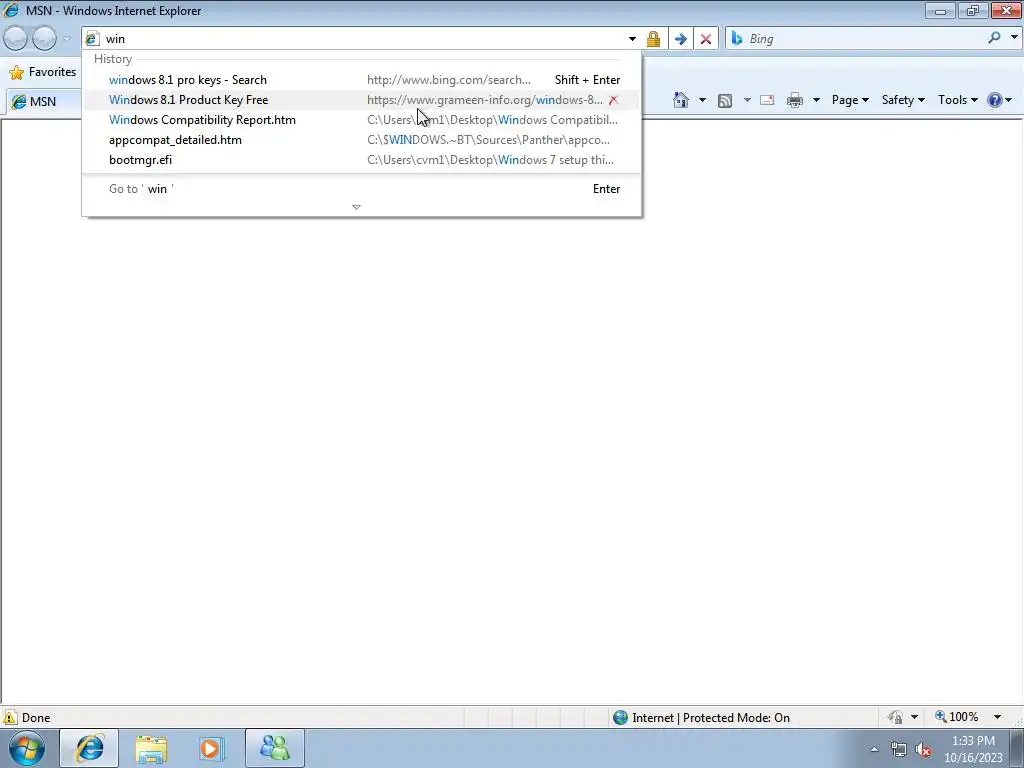Select 'Windows 8.1 Product Key Free' history entry
Viewport: 1024px width, 768px height.
(361, 100)
